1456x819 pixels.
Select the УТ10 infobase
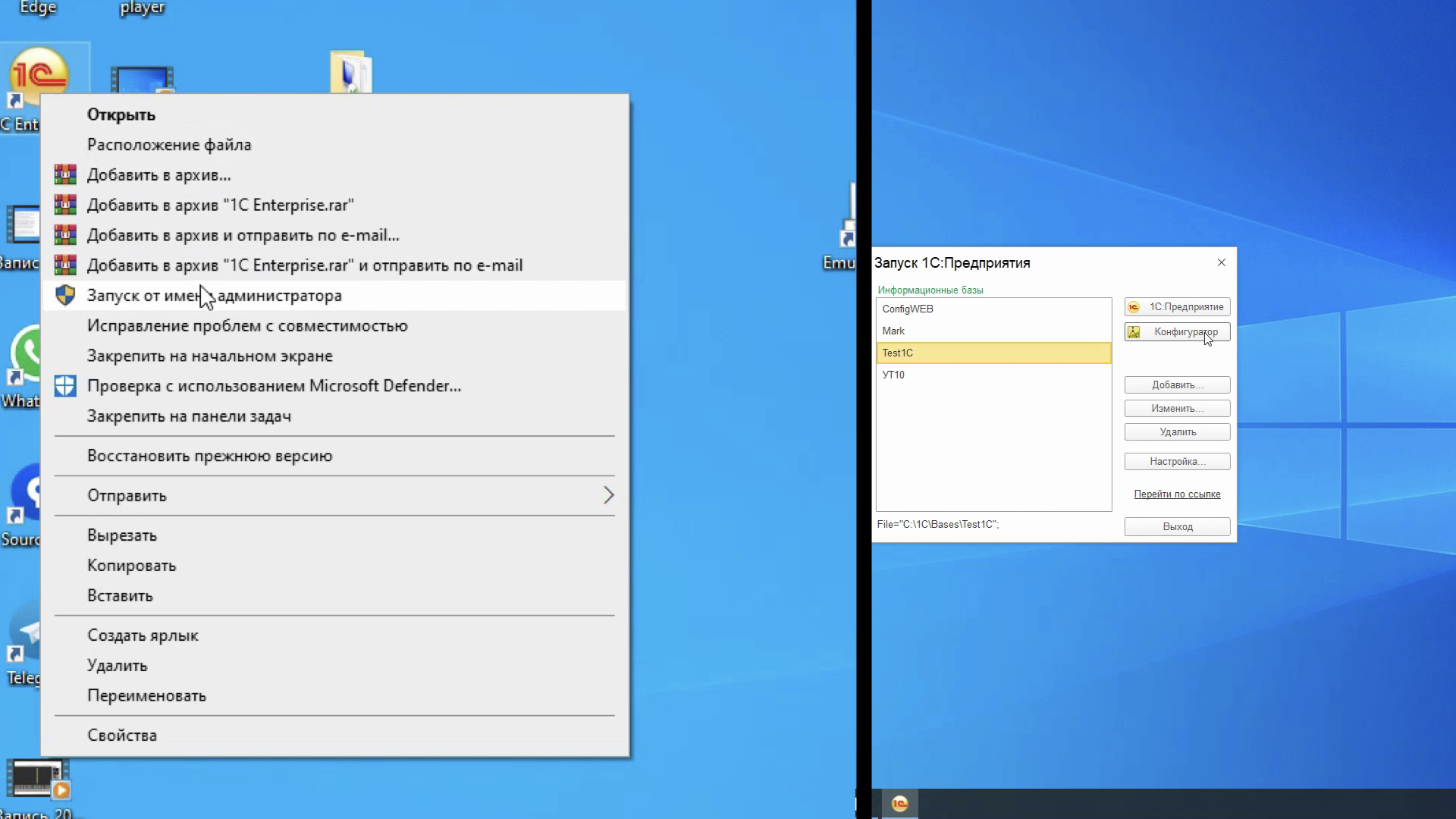pyautogui.click(x=993, y=375)
